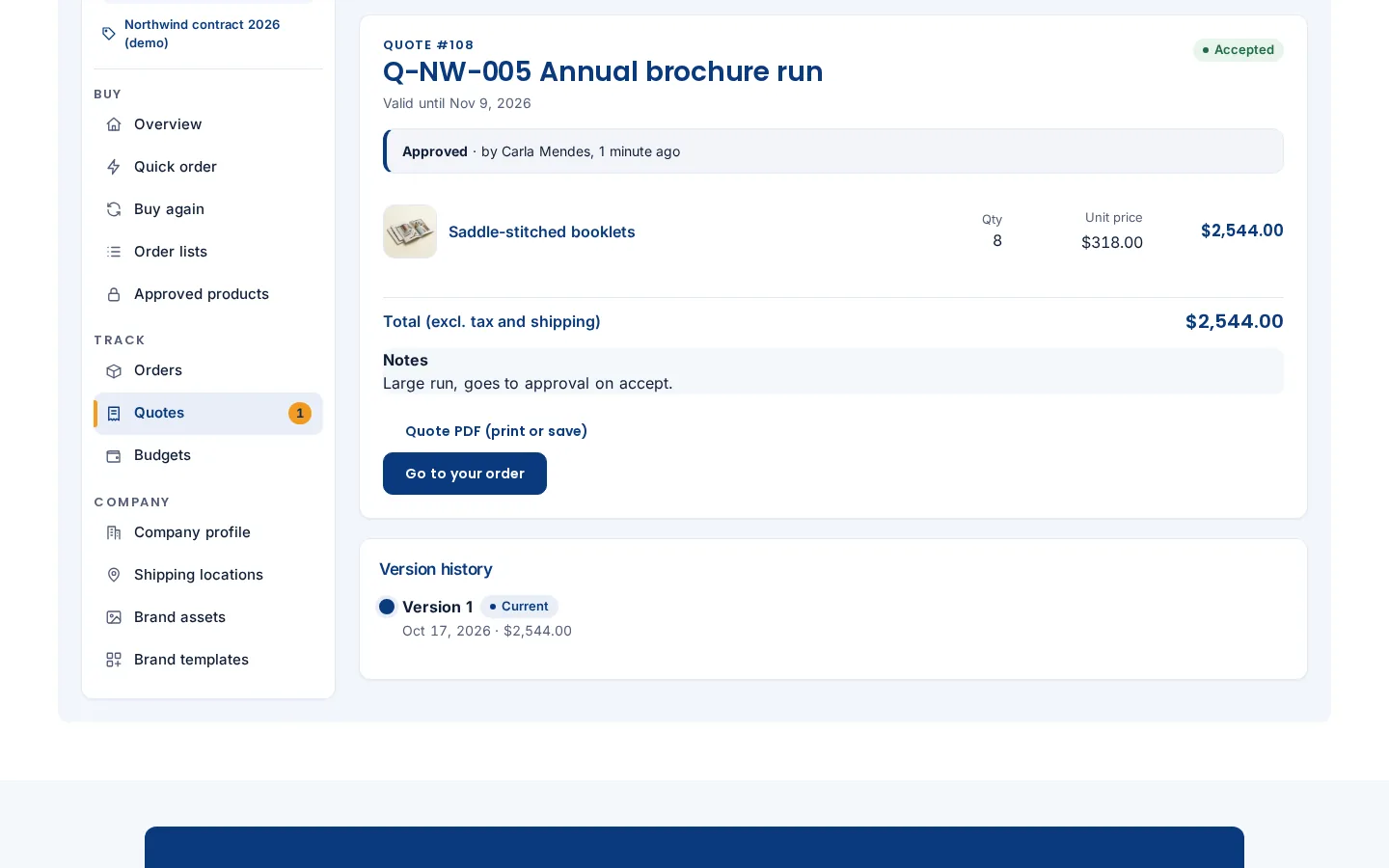Navigate to Orders
Viewport: 1389px width, 868px height.
[208, 370]
